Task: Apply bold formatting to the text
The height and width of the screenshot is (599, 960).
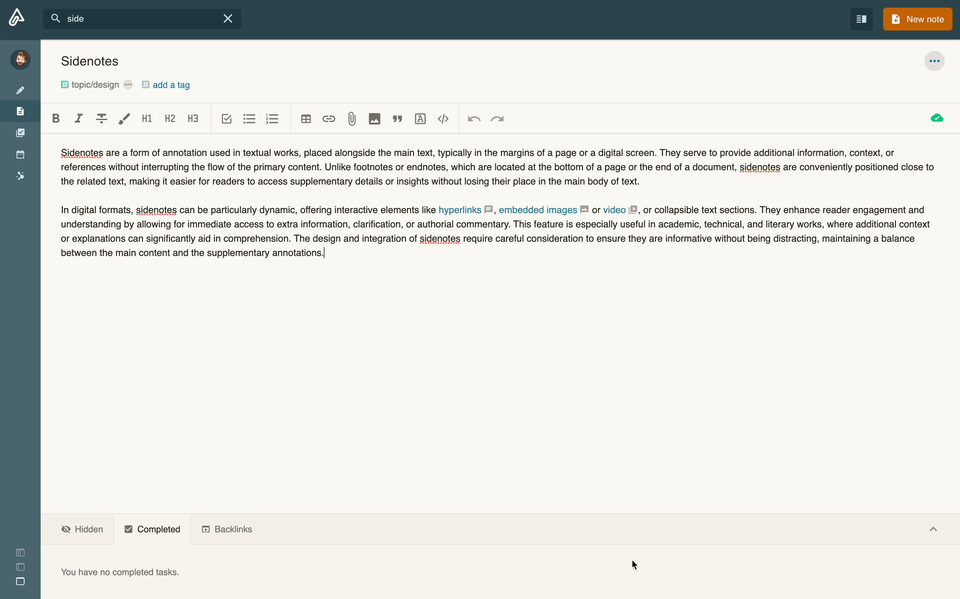Action: click(x=56, y=118)
